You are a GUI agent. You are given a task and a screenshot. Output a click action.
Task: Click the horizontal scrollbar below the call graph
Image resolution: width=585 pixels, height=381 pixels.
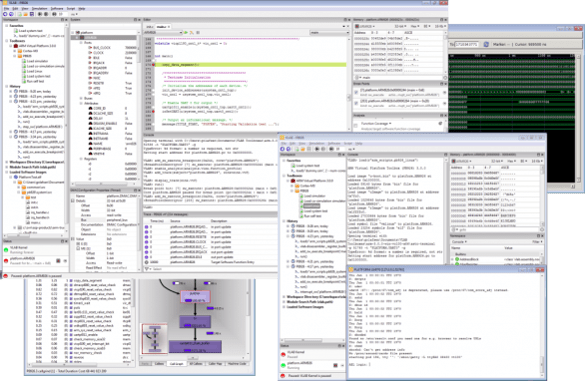(x=193, y=359)
